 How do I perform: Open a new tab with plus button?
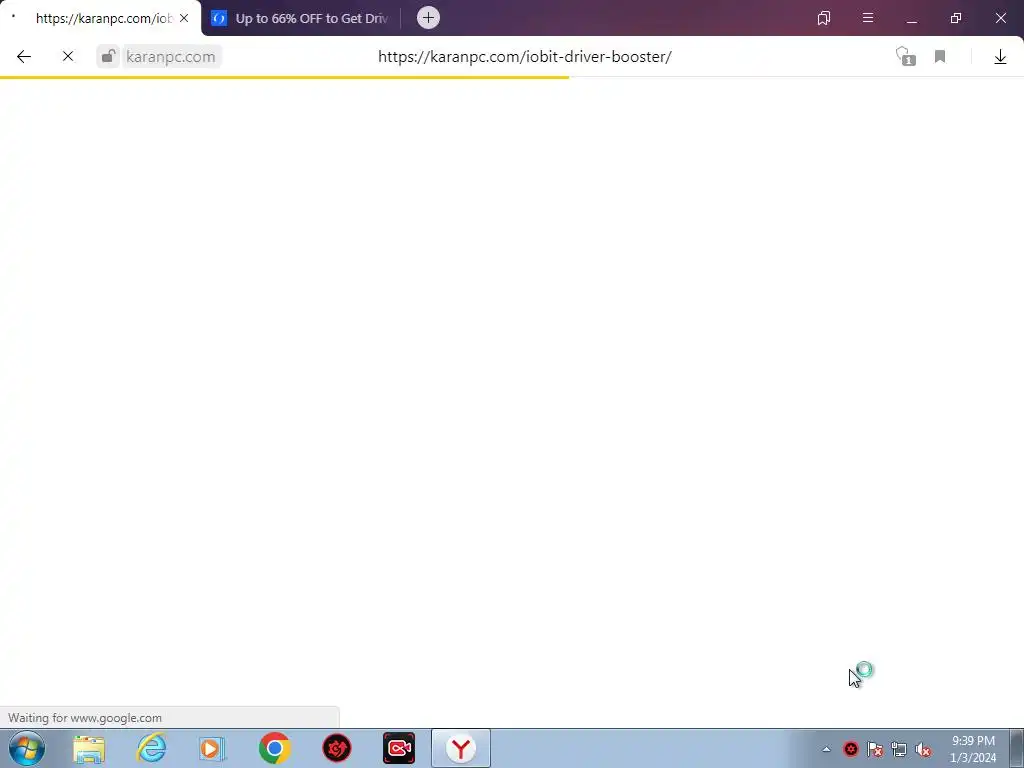[x=428, y=18]
